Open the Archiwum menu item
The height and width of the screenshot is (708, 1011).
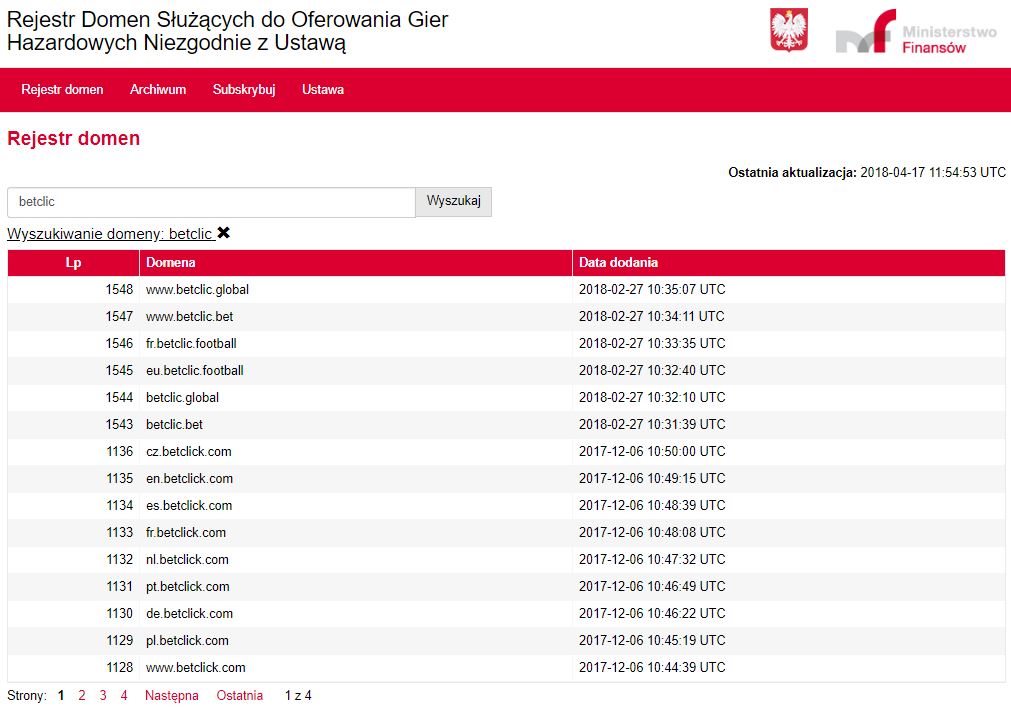[158, 90]
